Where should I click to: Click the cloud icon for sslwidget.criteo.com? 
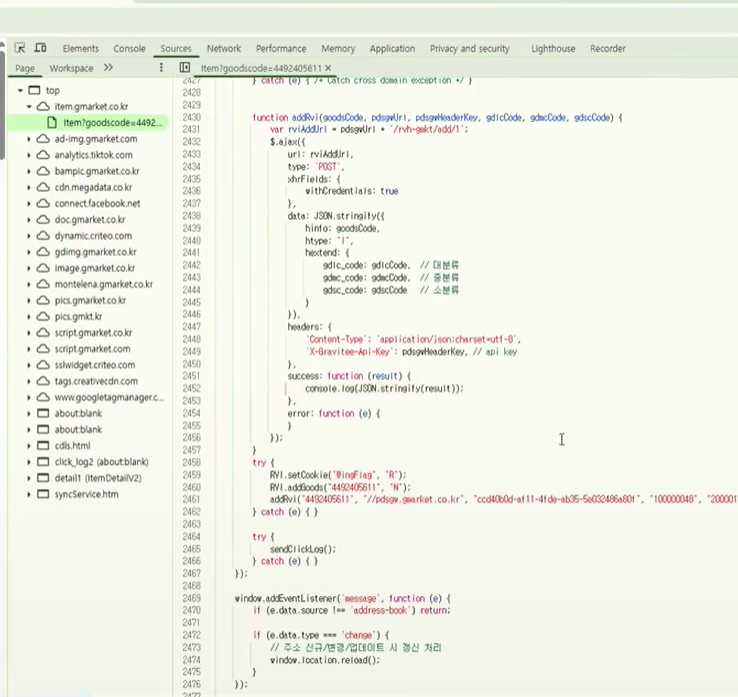[43, 365]
